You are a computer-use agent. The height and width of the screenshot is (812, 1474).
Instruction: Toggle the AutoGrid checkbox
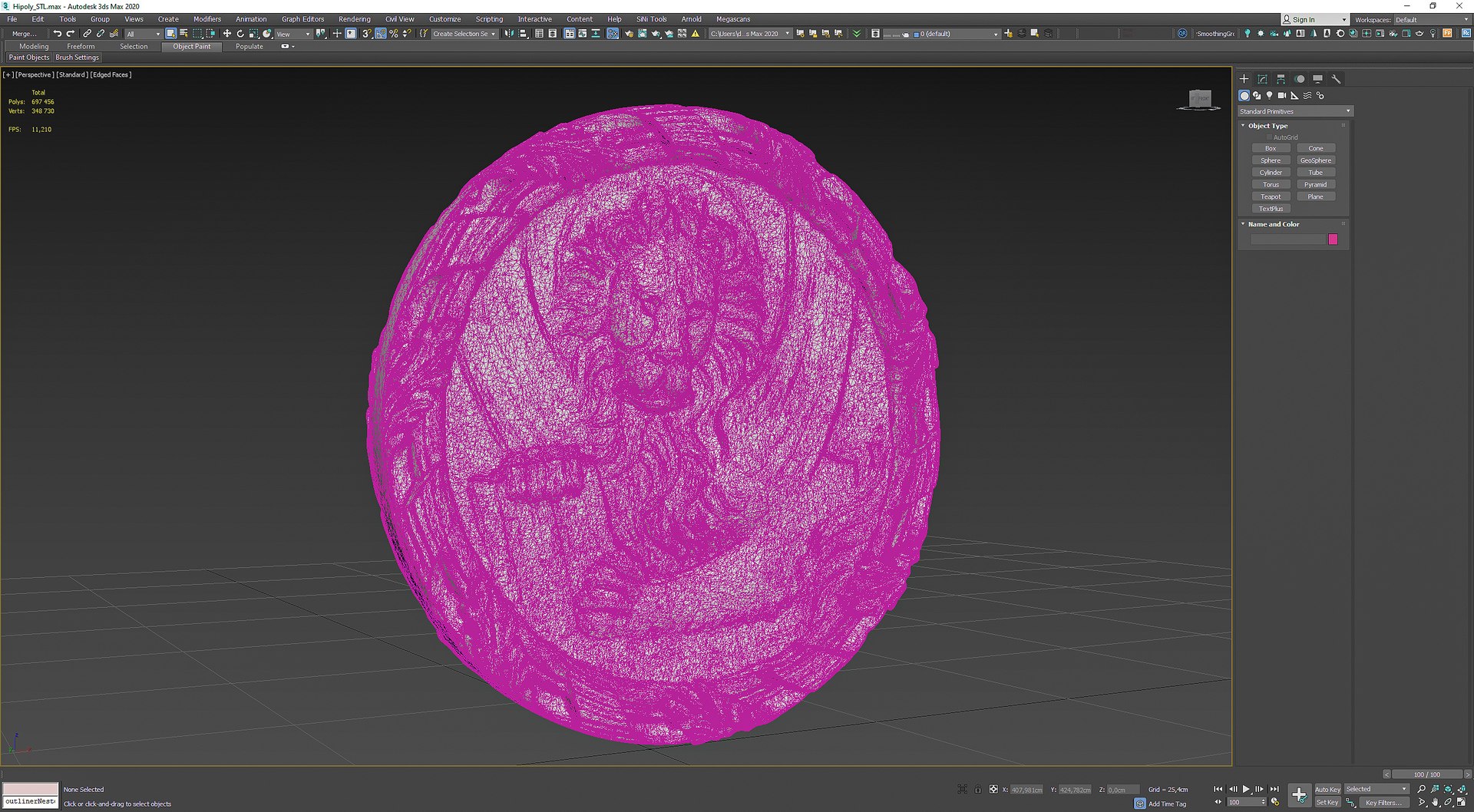1270,137
